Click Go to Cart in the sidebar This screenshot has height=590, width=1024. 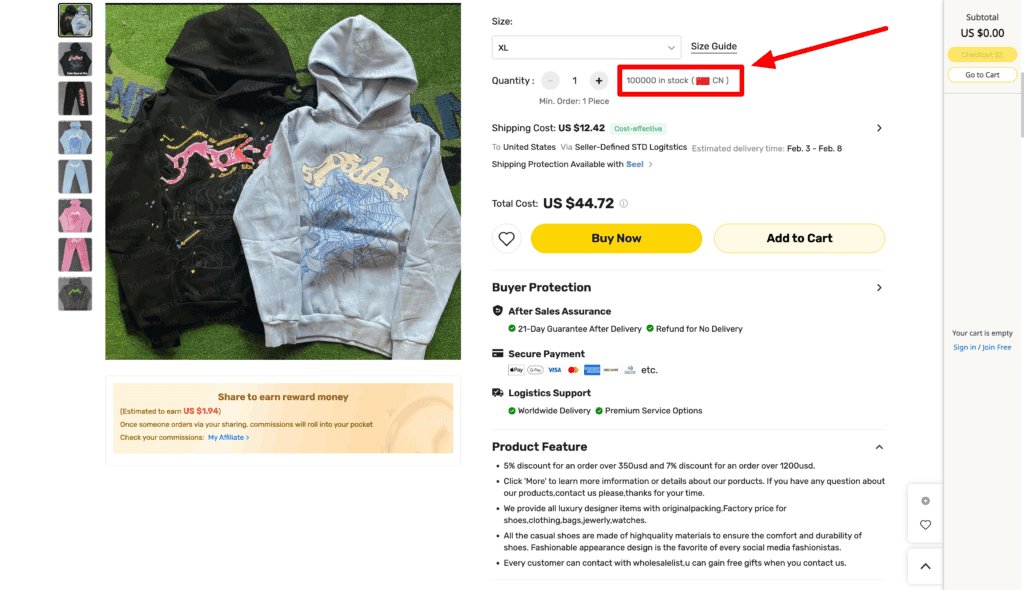click(981, 74)
